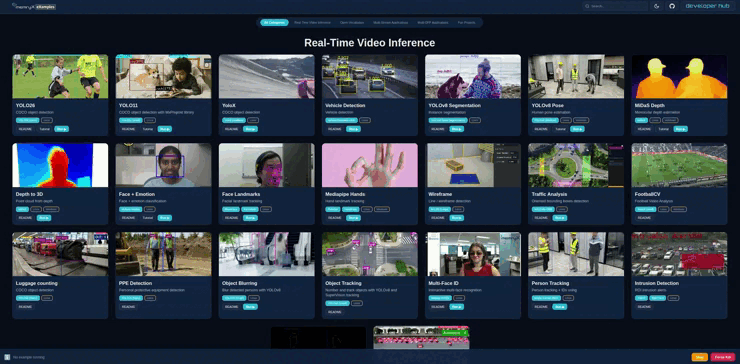The width and height of the screenshot is (740, 364).
Task: Select the Multi-DFP Applications tab
Action: [x=433, y=22]
